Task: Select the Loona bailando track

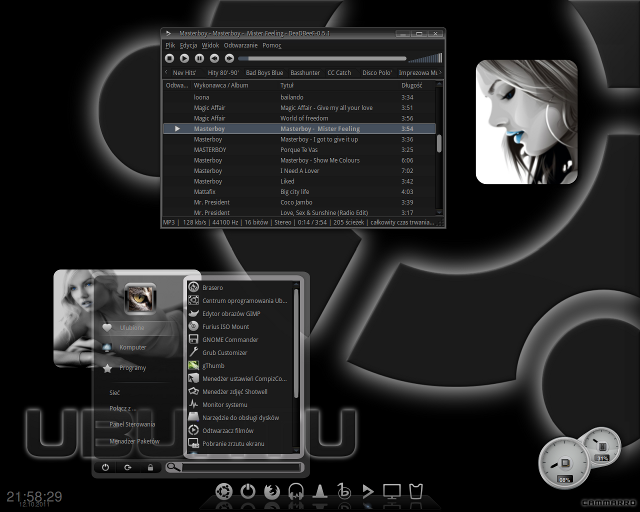Action: click(x=299, y=97)
